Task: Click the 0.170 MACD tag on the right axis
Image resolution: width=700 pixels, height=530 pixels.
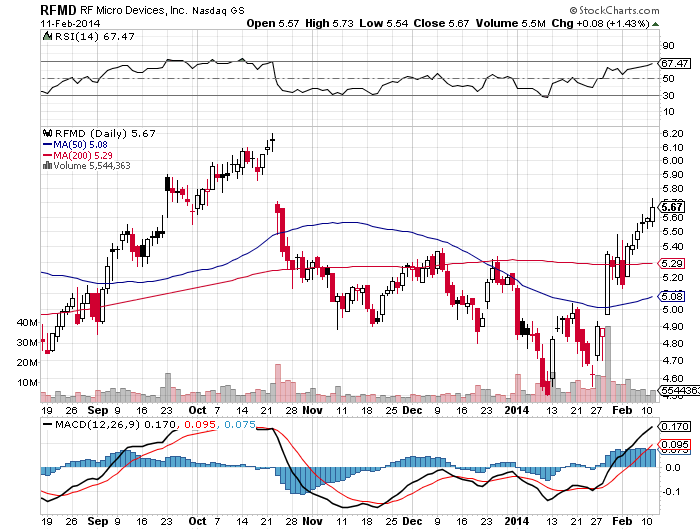Action: (675, 426)
